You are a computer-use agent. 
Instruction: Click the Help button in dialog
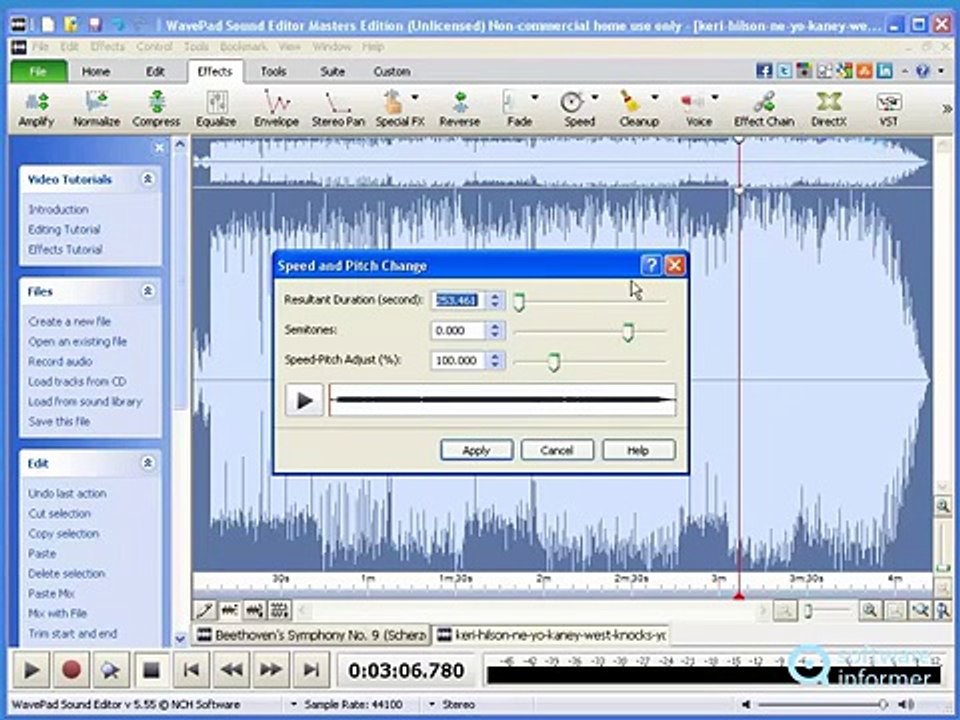638,450
